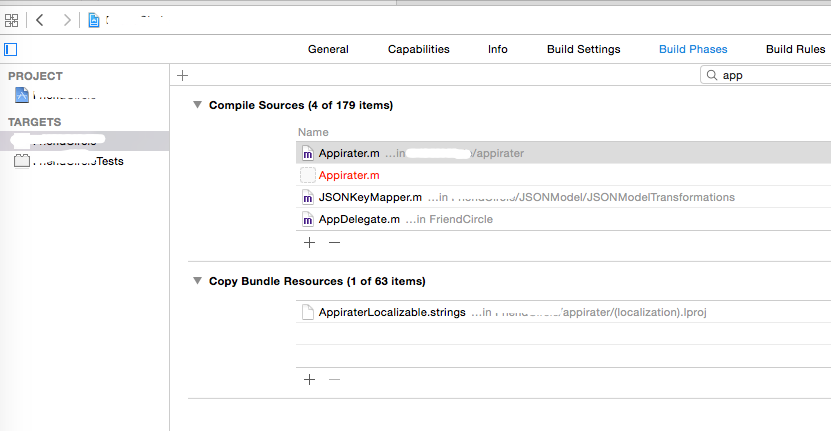The height and width of the screenshot is (431, 831).
Task: Go back with the left chevron
Action: click(40, 20)
